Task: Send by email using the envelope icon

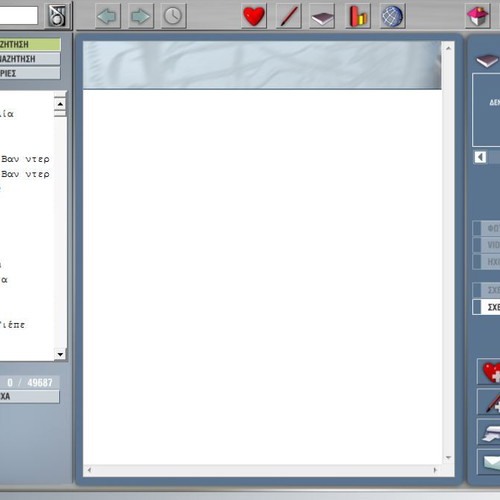Action: pos(489,462)
